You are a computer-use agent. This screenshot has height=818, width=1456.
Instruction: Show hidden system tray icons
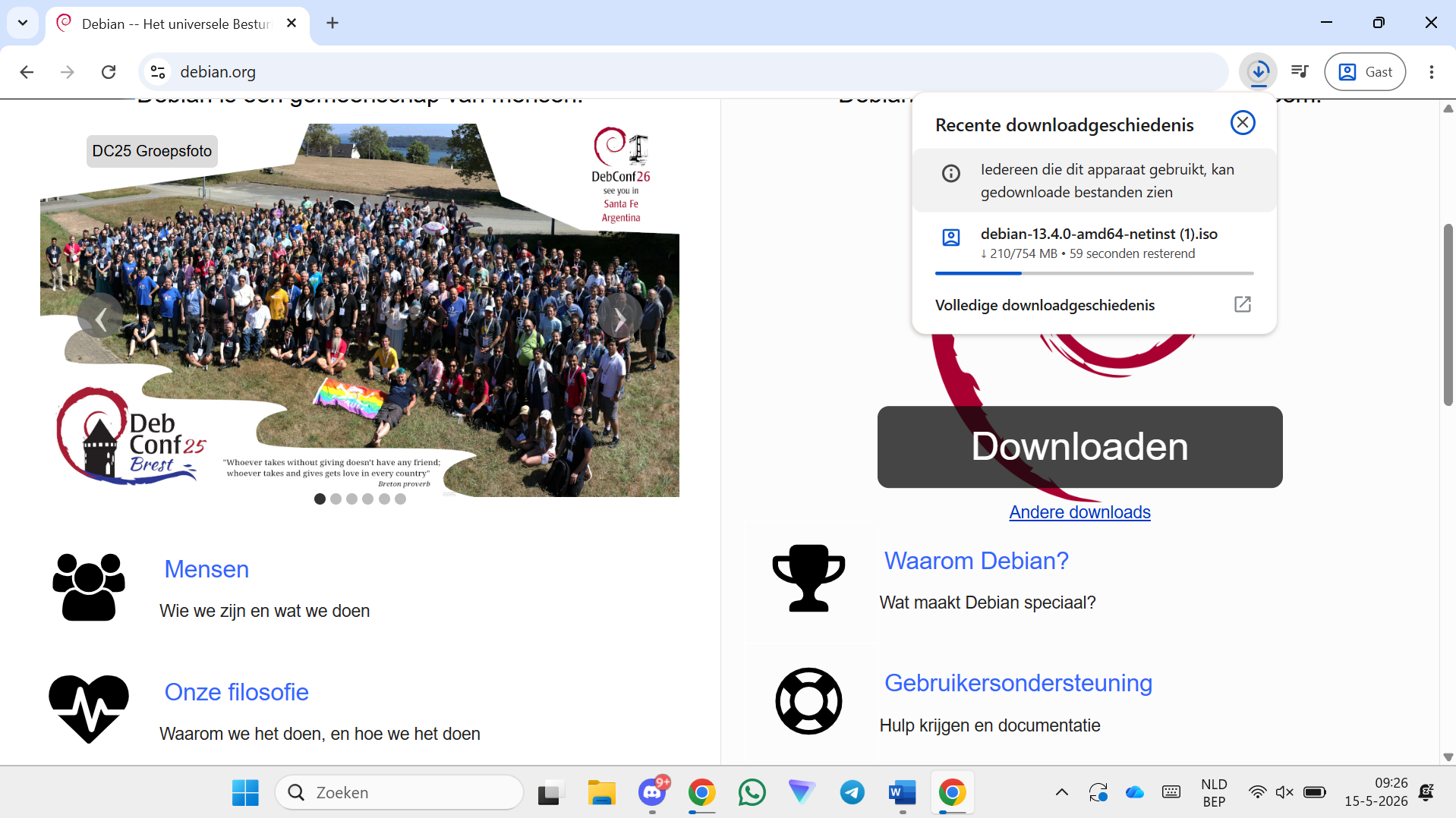tap(1062, 793)
